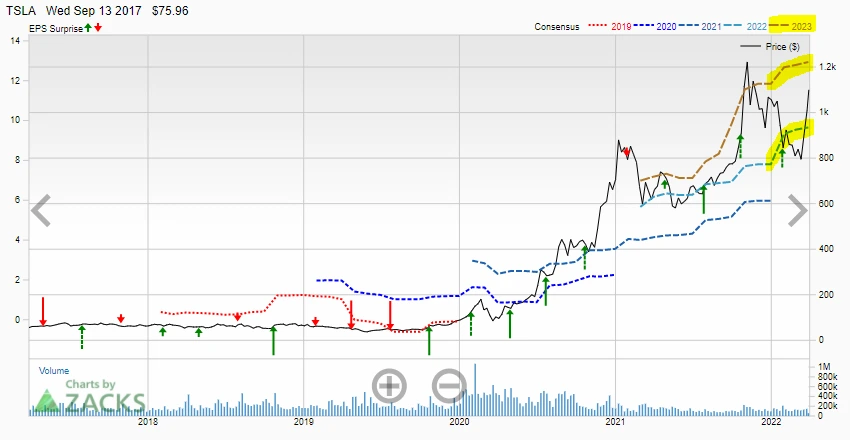Click the EPS Surprise label

(56, 28)
